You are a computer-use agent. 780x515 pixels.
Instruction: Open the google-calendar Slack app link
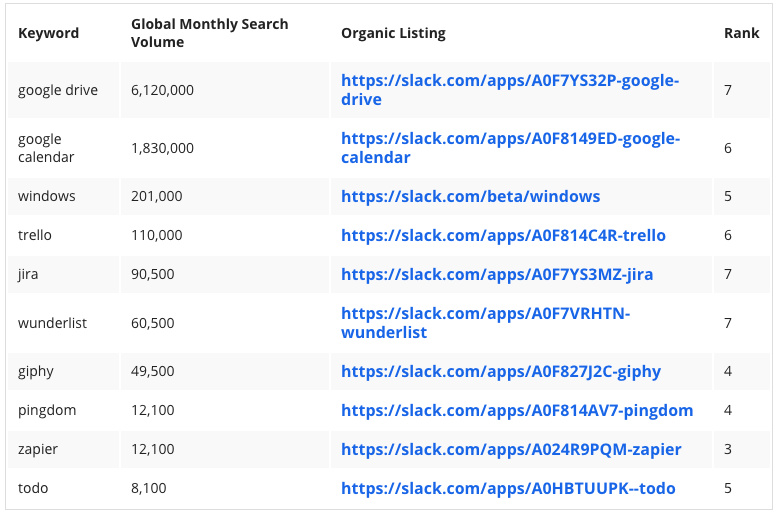pos(510,148)
